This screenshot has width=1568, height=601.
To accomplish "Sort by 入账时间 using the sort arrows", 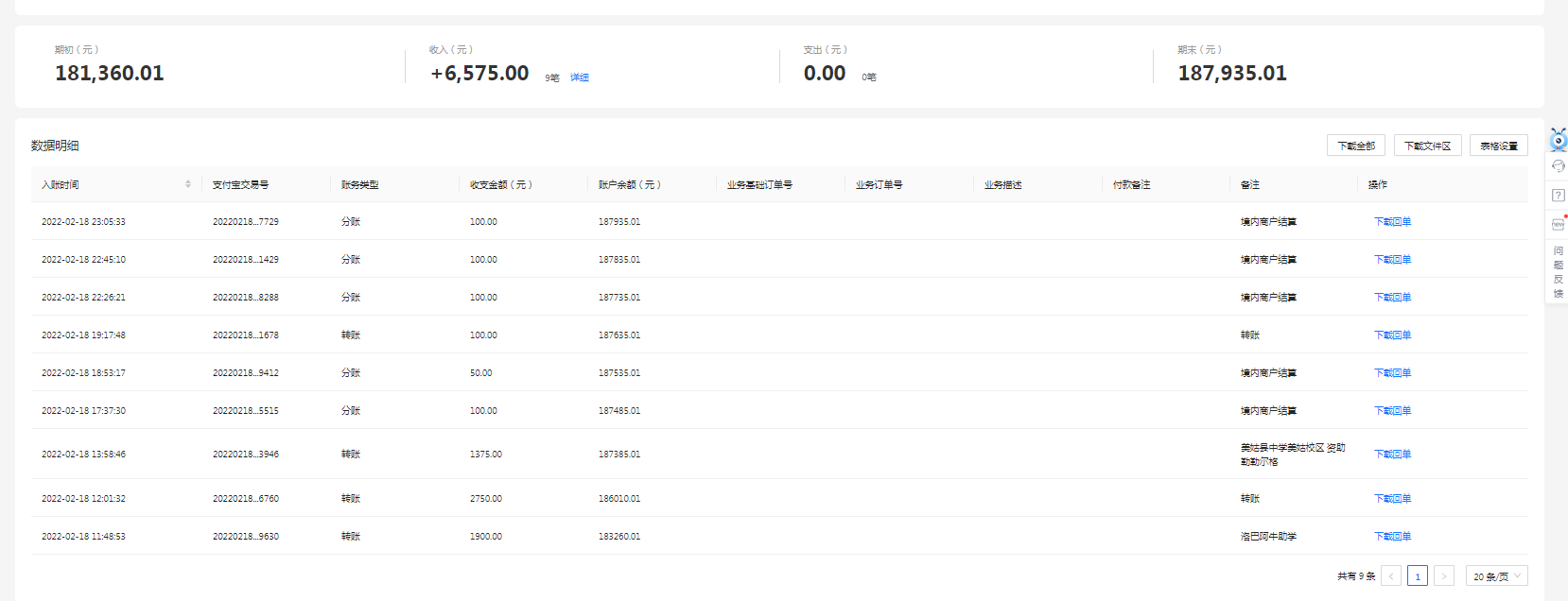I will coord(188,184).
